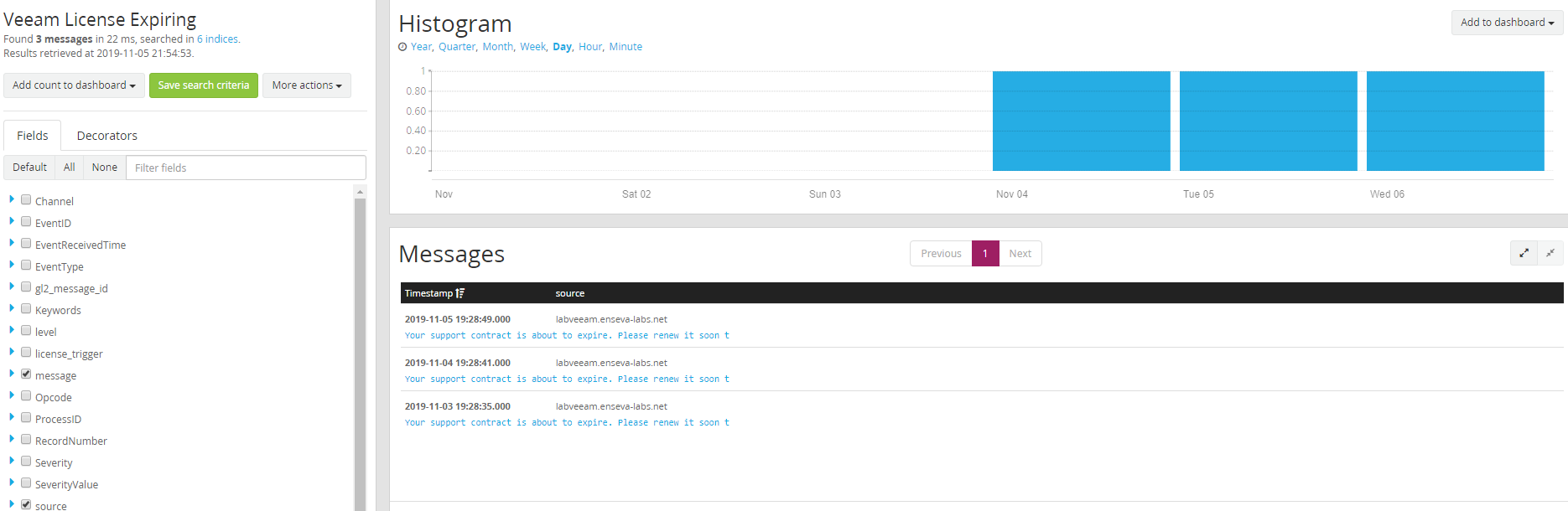Viewport: 1568px width, 511px height.
Task: Check the SeverityValue field checkbox
Action: click(x=26, y=483)
